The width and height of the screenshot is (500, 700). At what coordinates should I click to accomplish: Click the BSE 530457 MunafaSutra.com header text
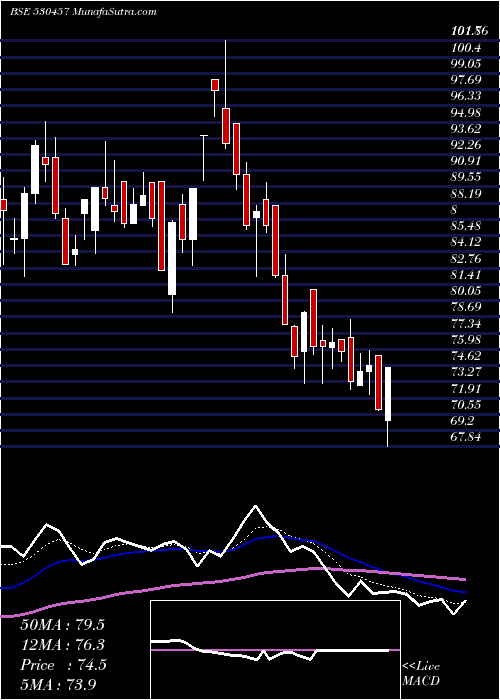(83, 12)
